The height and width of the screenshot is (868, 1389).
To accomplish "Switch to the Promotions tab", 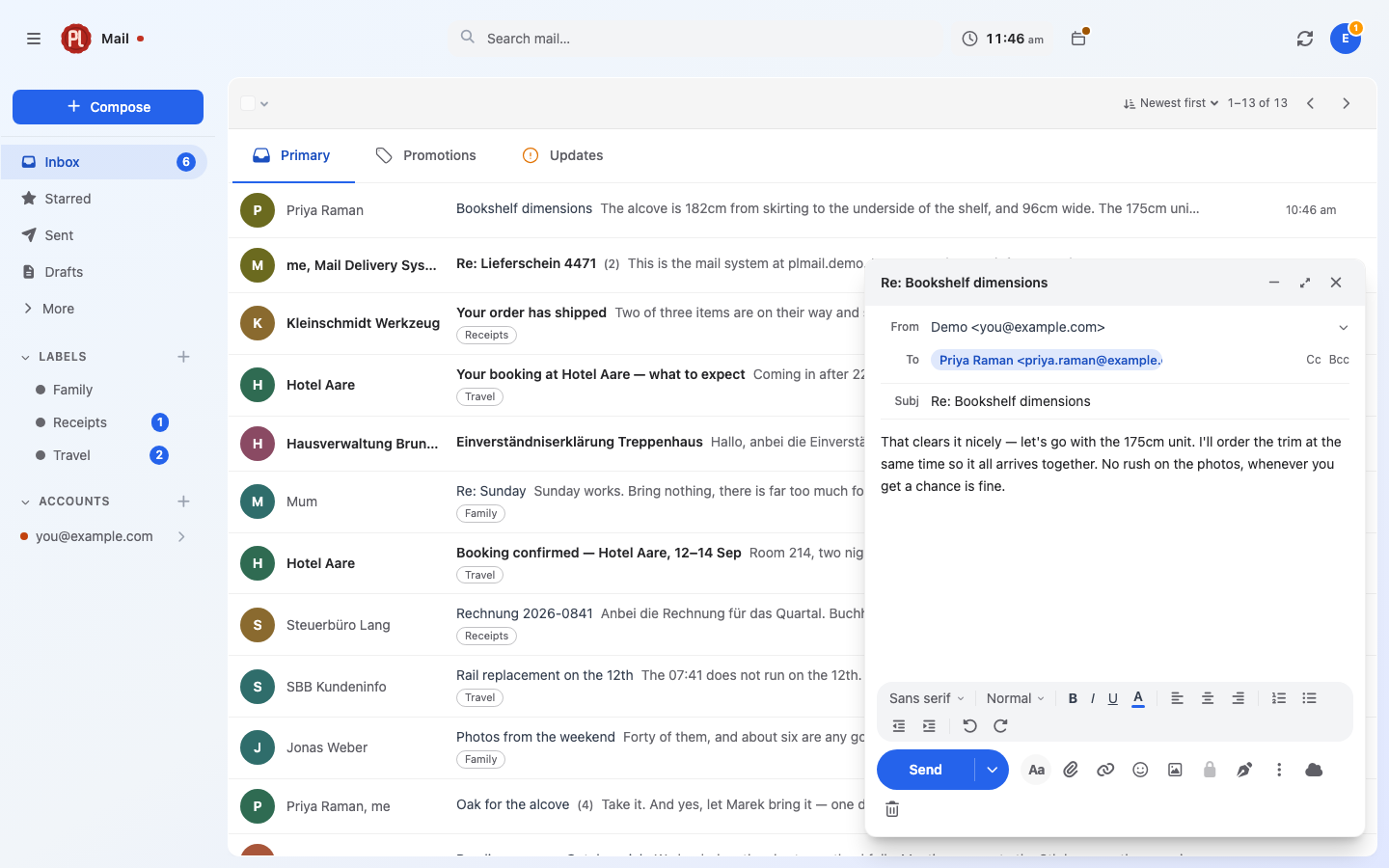I will point(425,155).
